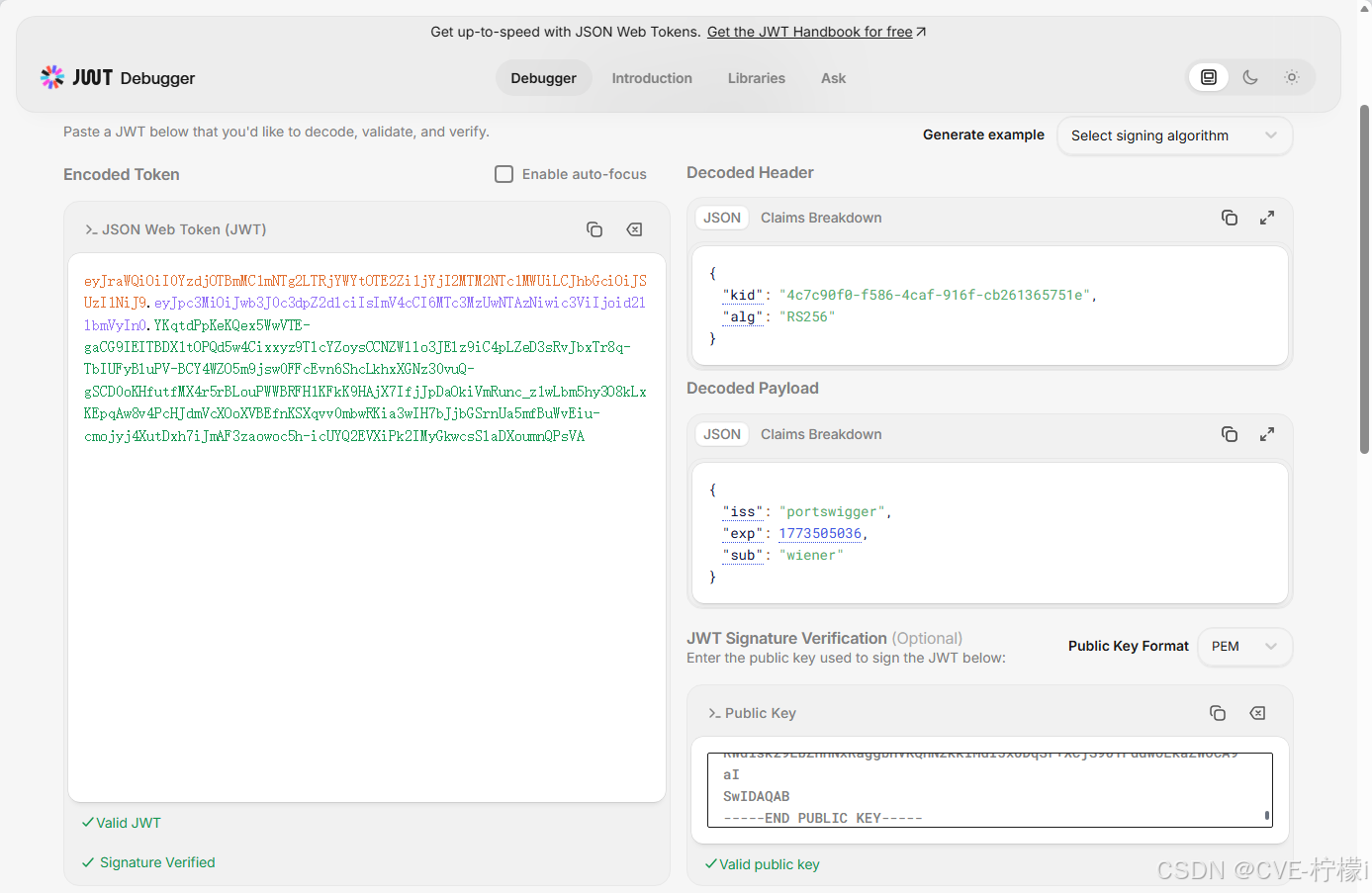Image resolution: width=1372 pixels, height=893 pixels.
Task: Copy the Decoded Payload JSON
Action: 1230,434
